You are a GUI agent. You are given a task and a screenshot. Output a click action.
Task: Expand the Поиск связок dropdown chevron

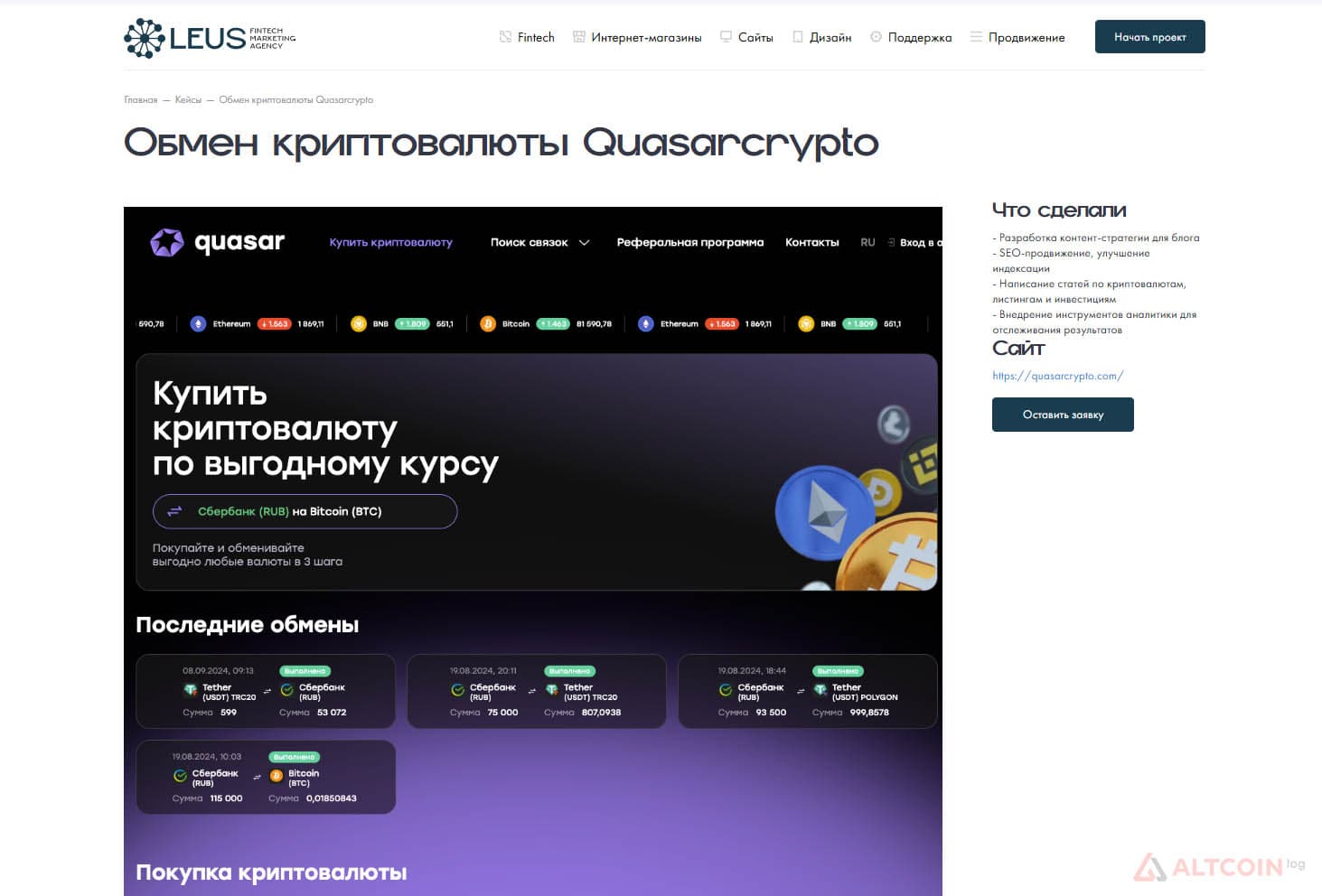click(x=584, y=242)
